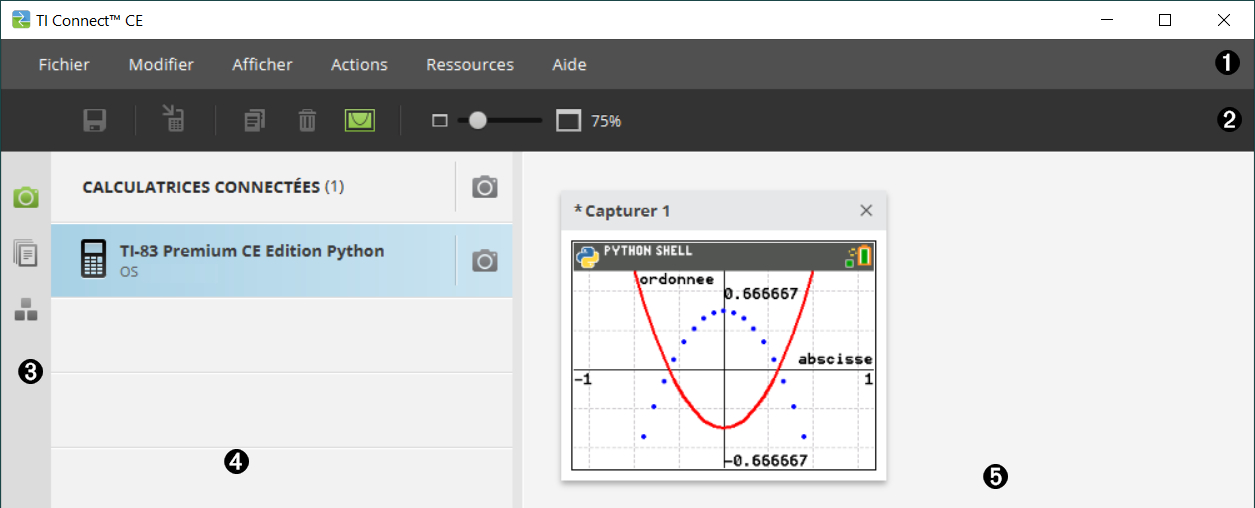Screen dimensions: 1255x508
Task: Click the Delete trash can icon
Action: [307, 121]
